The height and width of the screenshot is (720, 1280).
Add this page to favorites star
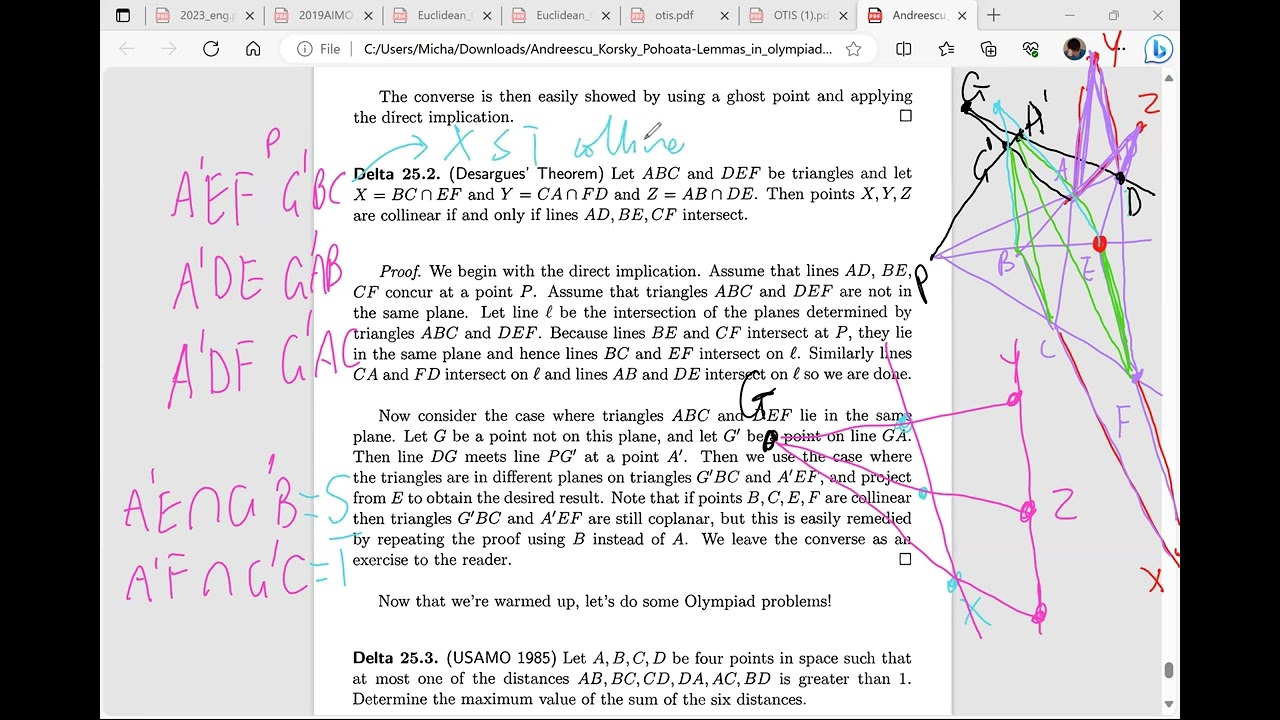coord(853,49)
